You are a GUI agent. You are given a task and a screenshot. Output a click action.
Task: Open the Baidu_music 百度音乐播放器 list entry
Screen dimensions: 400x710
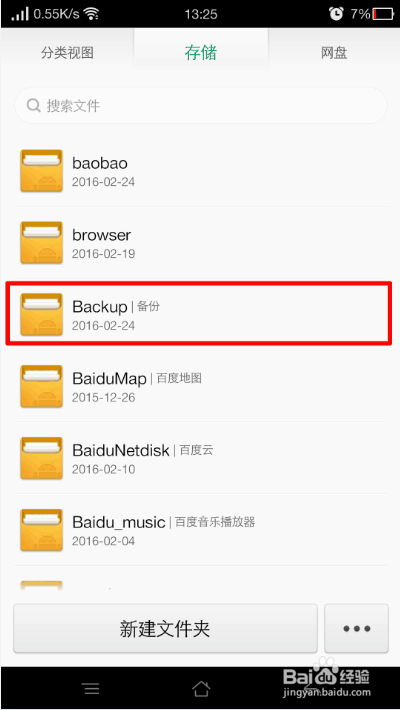point(201,530)
